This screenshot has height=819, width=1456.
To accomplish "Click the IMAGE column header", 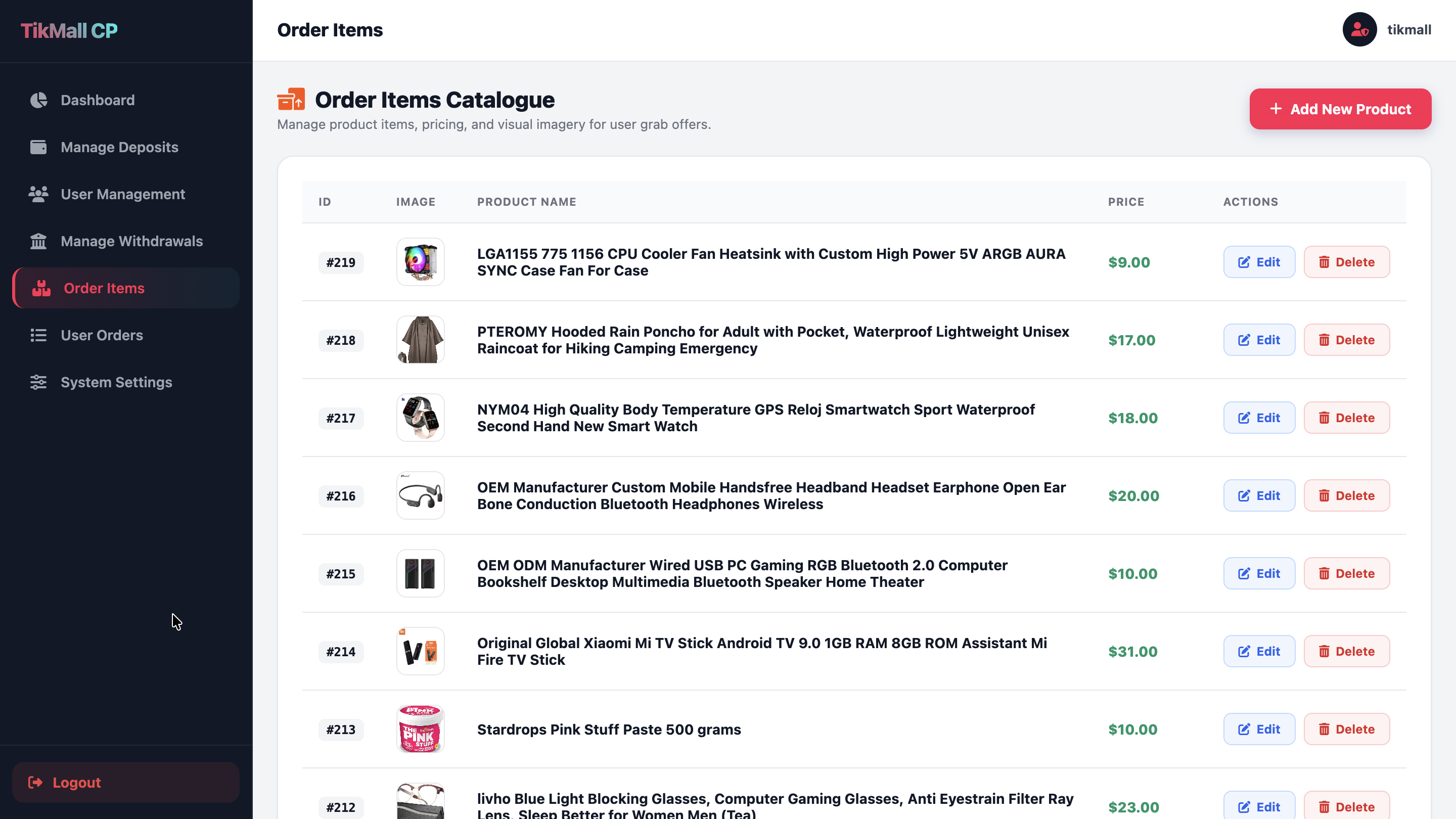I will pyautogui.click(x=416, y=202).
